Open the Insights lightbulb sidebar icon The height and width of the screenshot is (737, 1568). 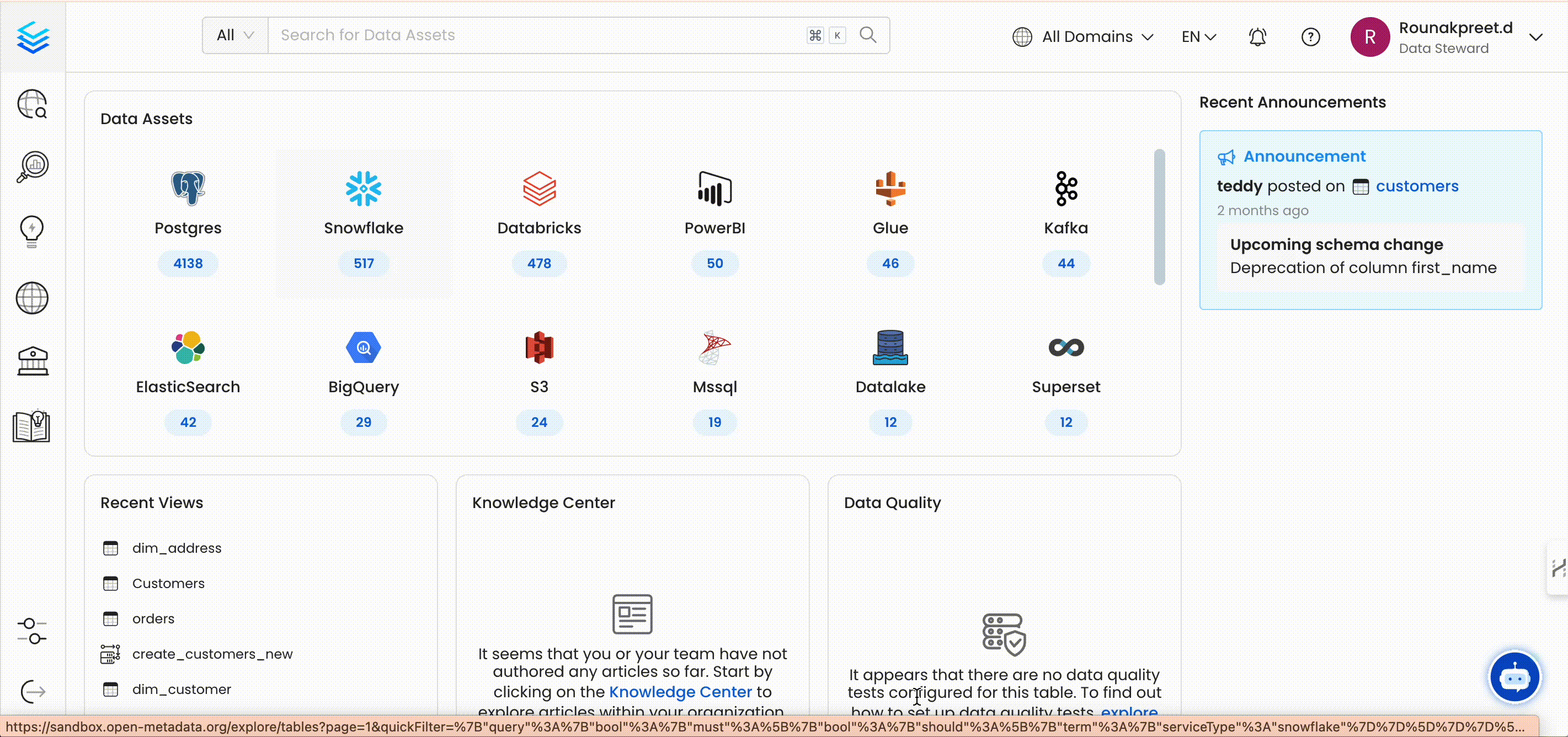(32, 231)
